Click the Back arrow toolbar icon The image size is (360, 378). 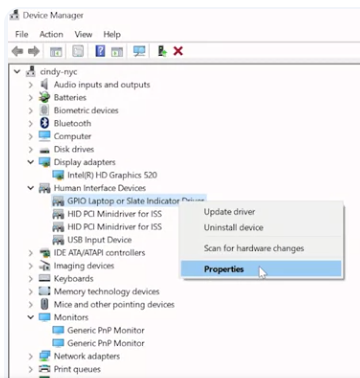click(17, 51)
